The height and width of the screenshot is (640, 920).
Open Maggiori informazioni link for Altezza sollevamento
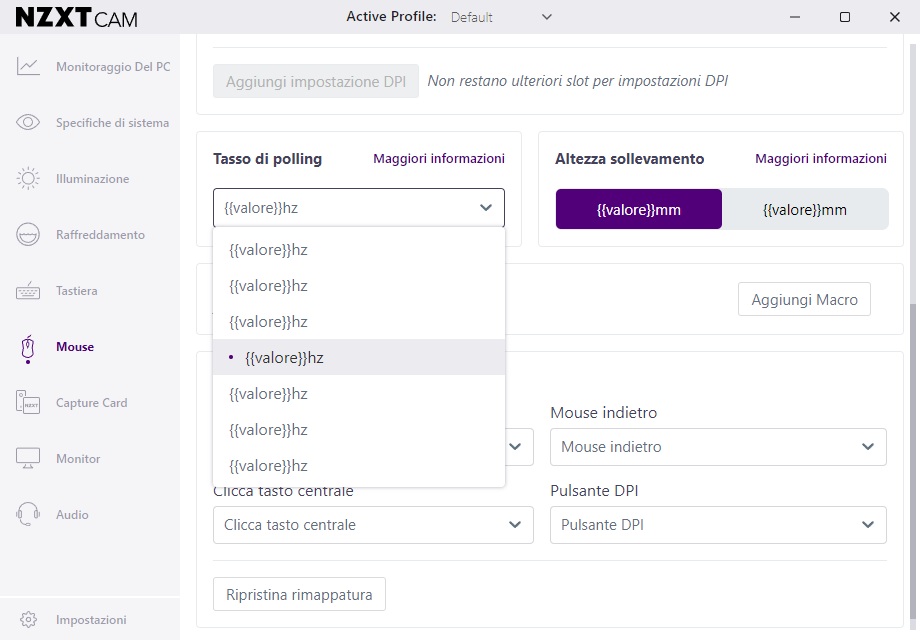[x=820, y=158]
